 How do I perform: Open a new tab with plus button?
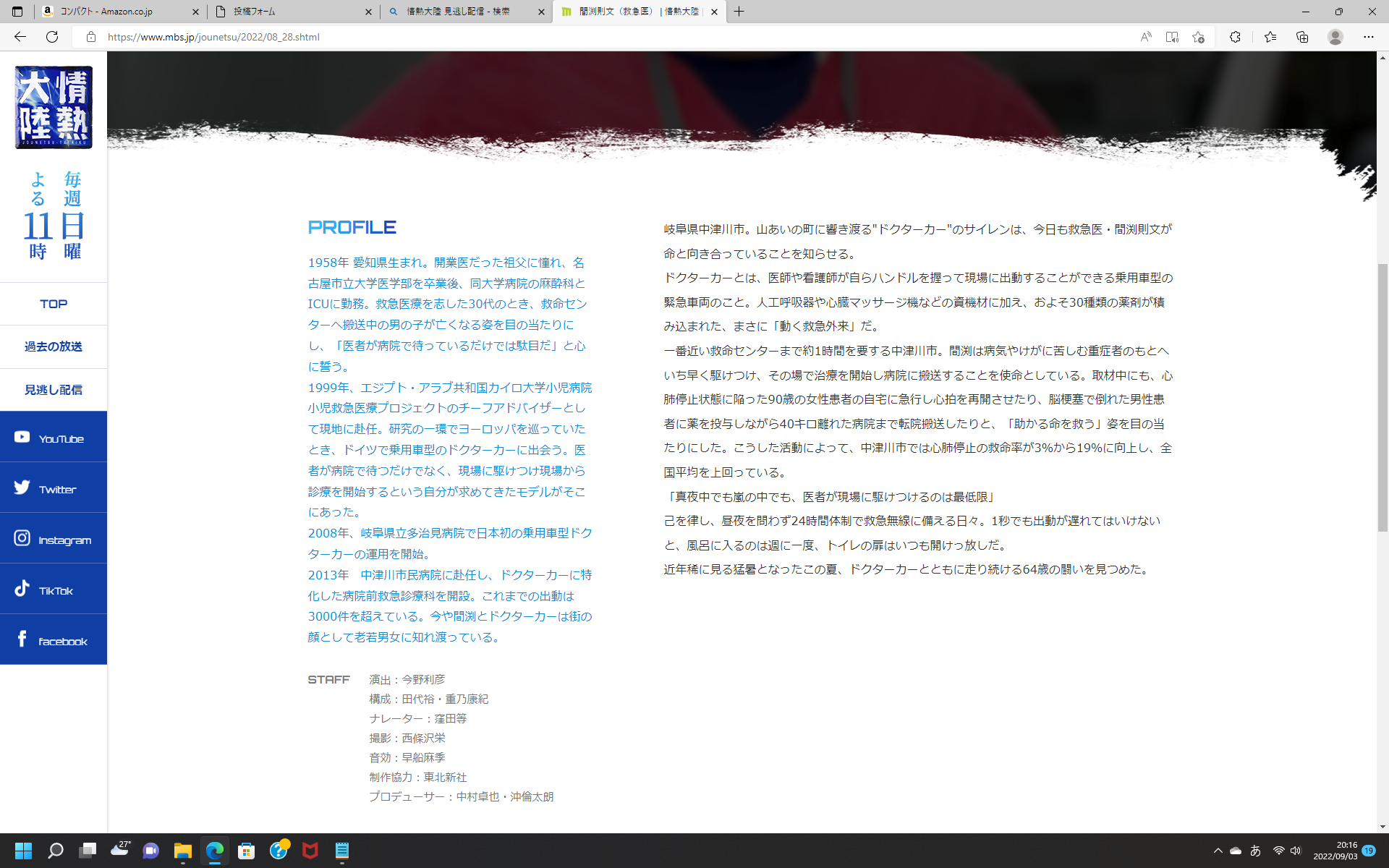[739, 12]
